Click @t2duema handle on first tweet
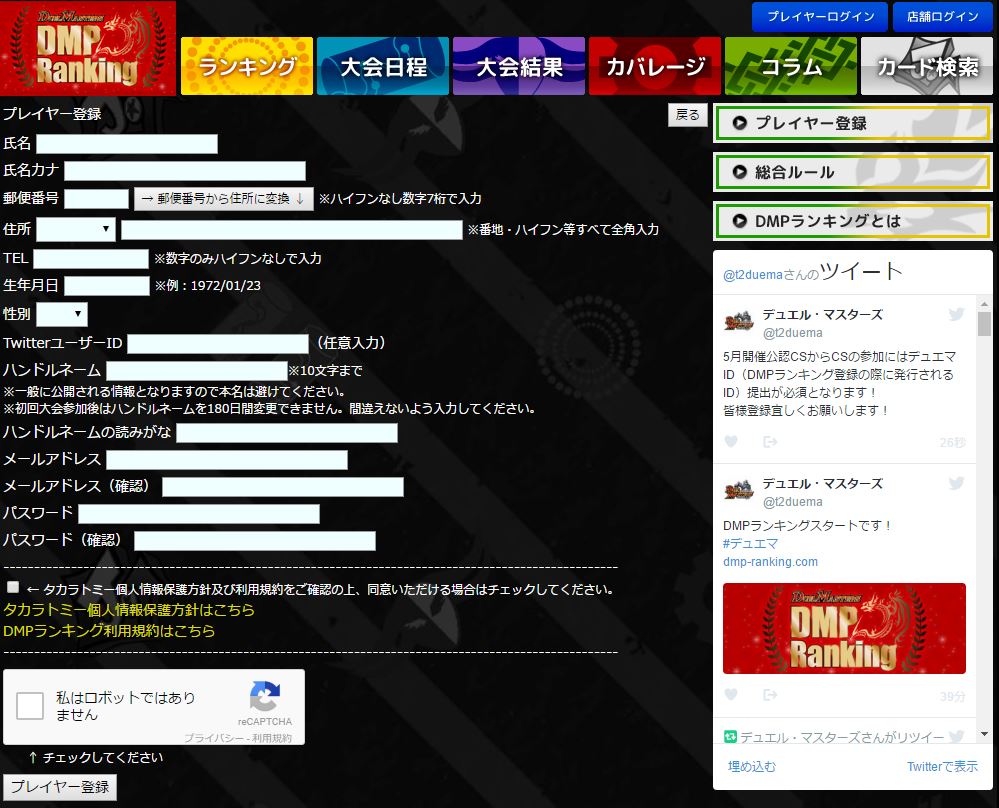This screenshot has height=808, width=999. pyautogui.click(x=793, y=333)
